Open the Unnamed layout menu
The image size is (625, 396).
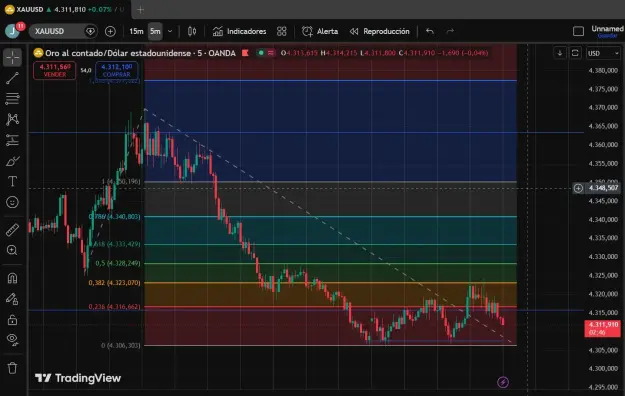point(607,29)
